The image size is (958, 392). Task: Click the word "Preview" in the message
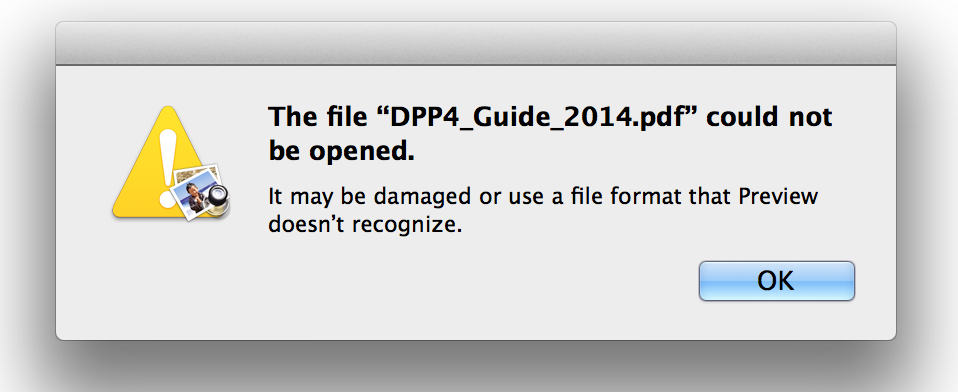coord(778,197)
